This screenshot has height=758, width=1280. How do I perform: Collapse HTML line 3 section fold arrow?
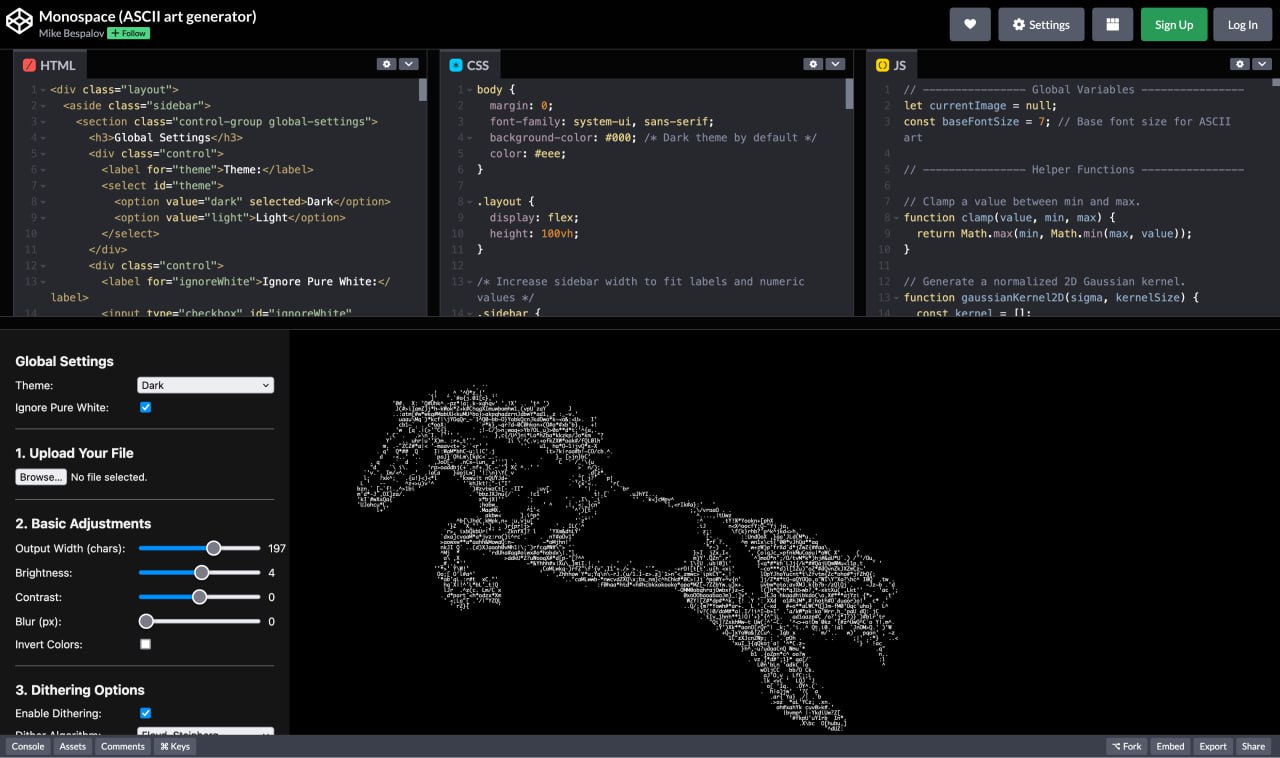click(44, 122)
